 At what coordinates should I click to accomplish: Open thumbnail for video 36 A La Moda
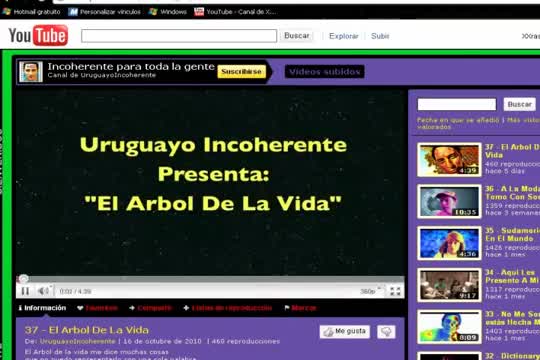pos(449,202)
